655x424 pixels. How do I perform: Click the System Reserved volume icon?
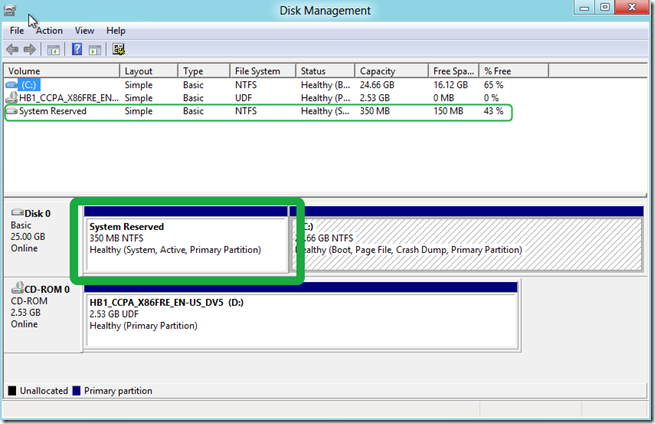point(12,111)
